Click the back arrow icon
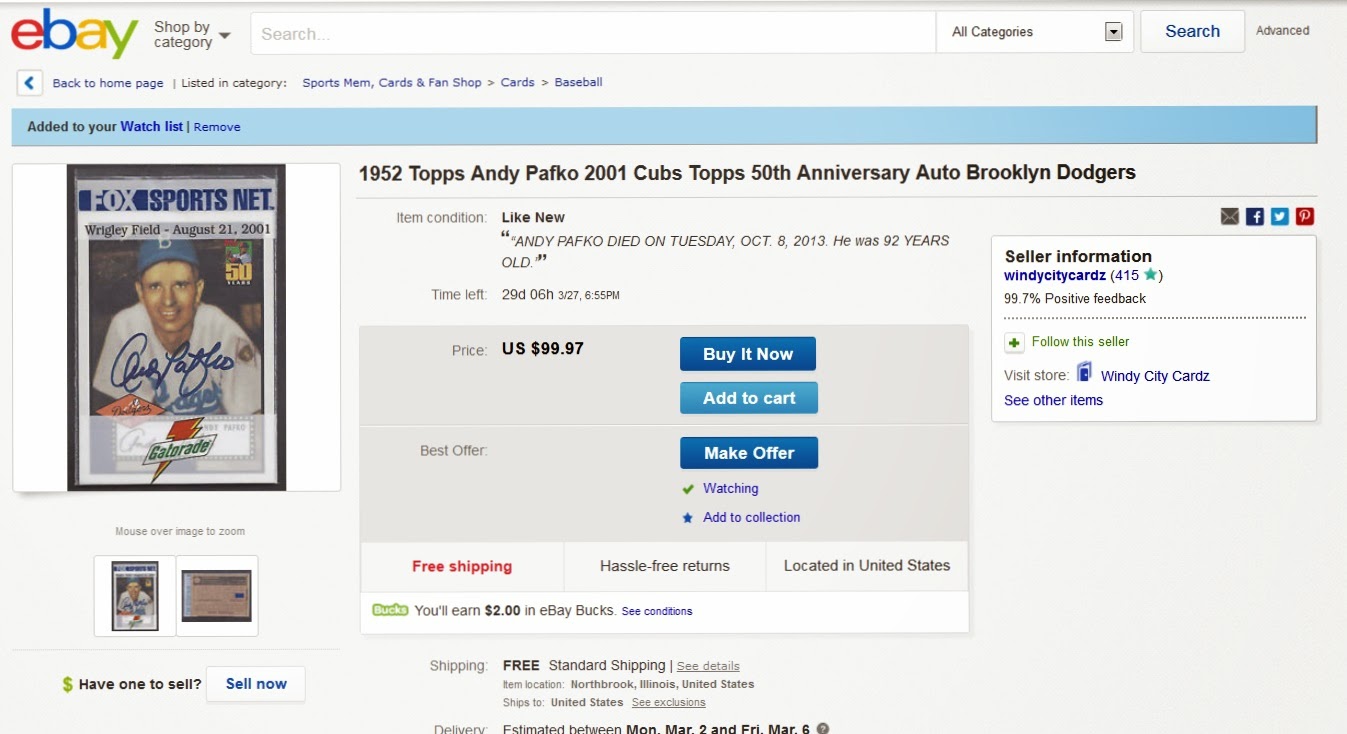Screen dimensions: 1347x734 (30, 83)
